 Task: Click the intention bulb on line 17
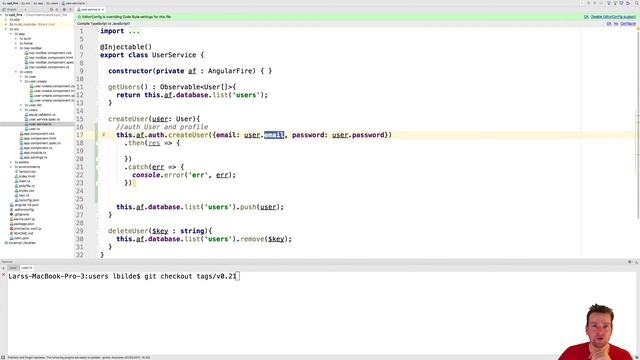[104, 134]
